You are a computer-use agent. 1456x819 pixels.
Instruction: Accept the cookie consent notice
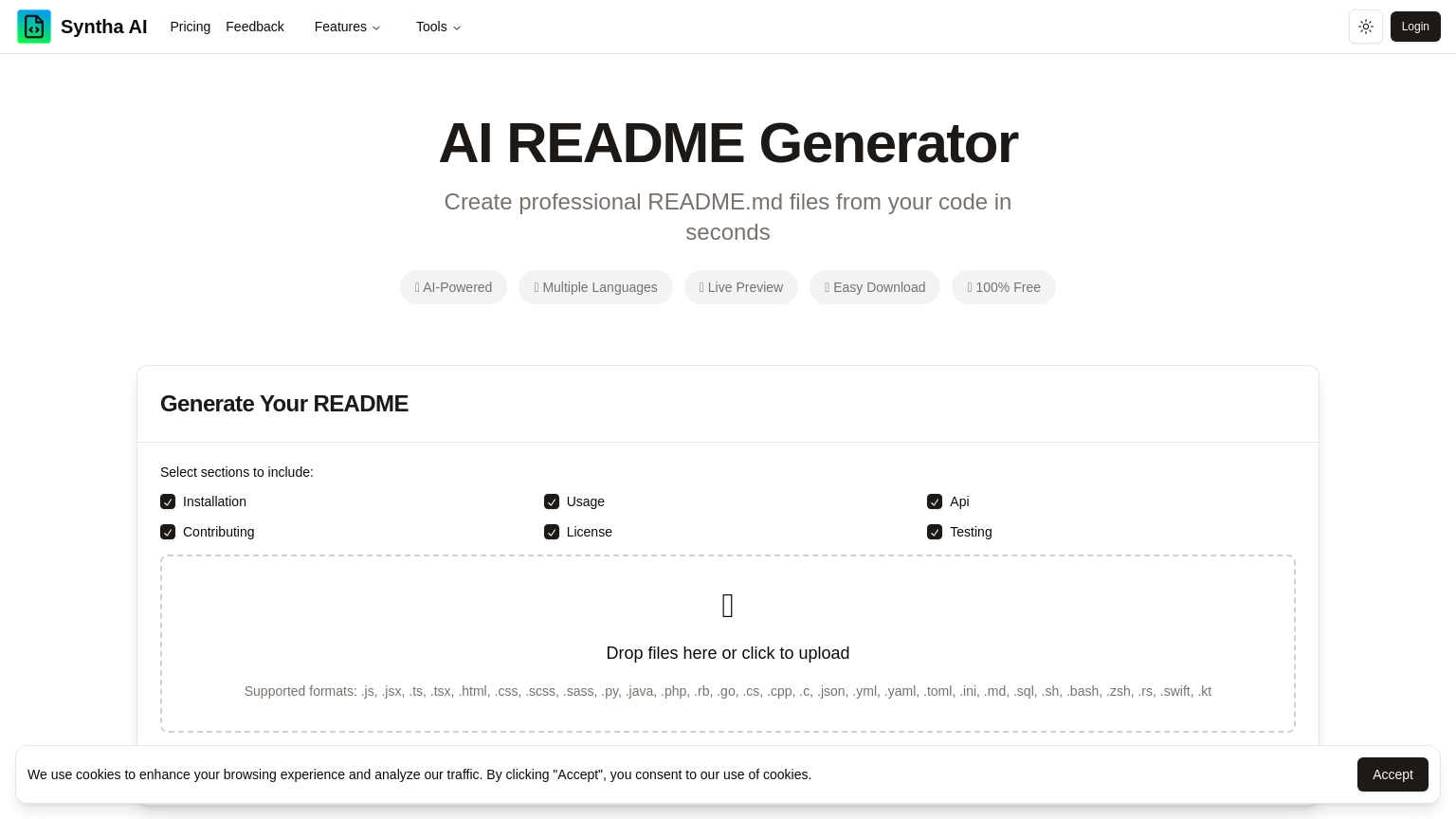tap(1392, 774)
